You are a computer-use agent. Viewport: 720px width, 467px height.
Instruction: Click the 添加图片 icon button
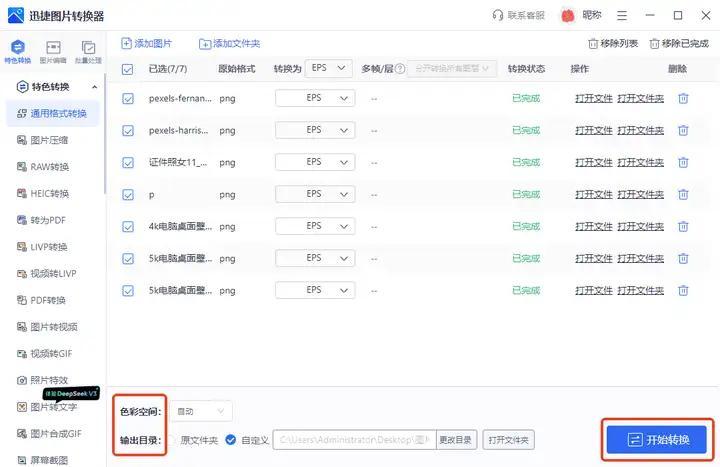click(x=126, y=44)
